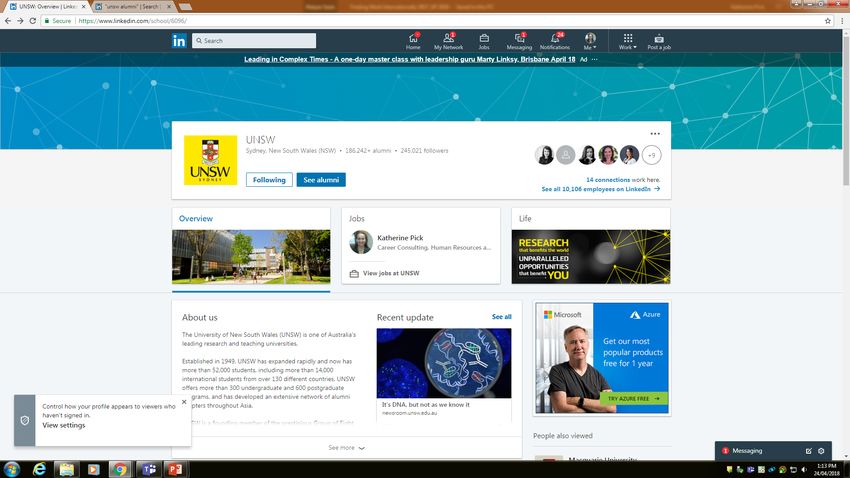Viewport: 850px width, 478px height.
Task: Switch to the "unsw alumni" Search tab
Action: [131, 7]
